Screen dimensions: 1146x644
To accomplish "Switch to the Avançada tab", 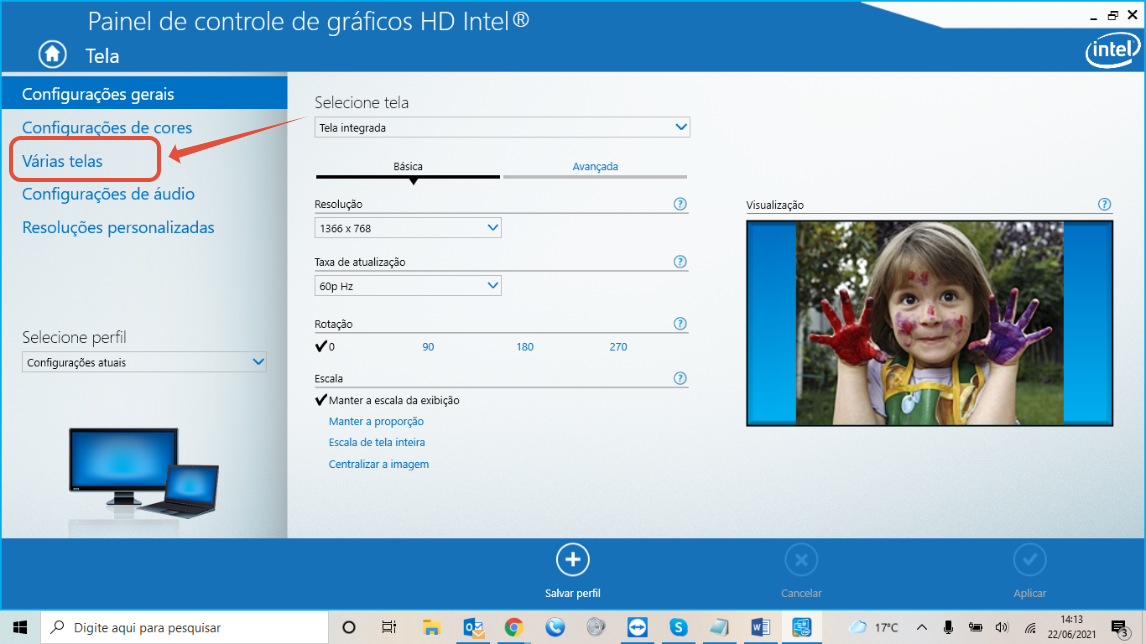I will coord(595,167).
